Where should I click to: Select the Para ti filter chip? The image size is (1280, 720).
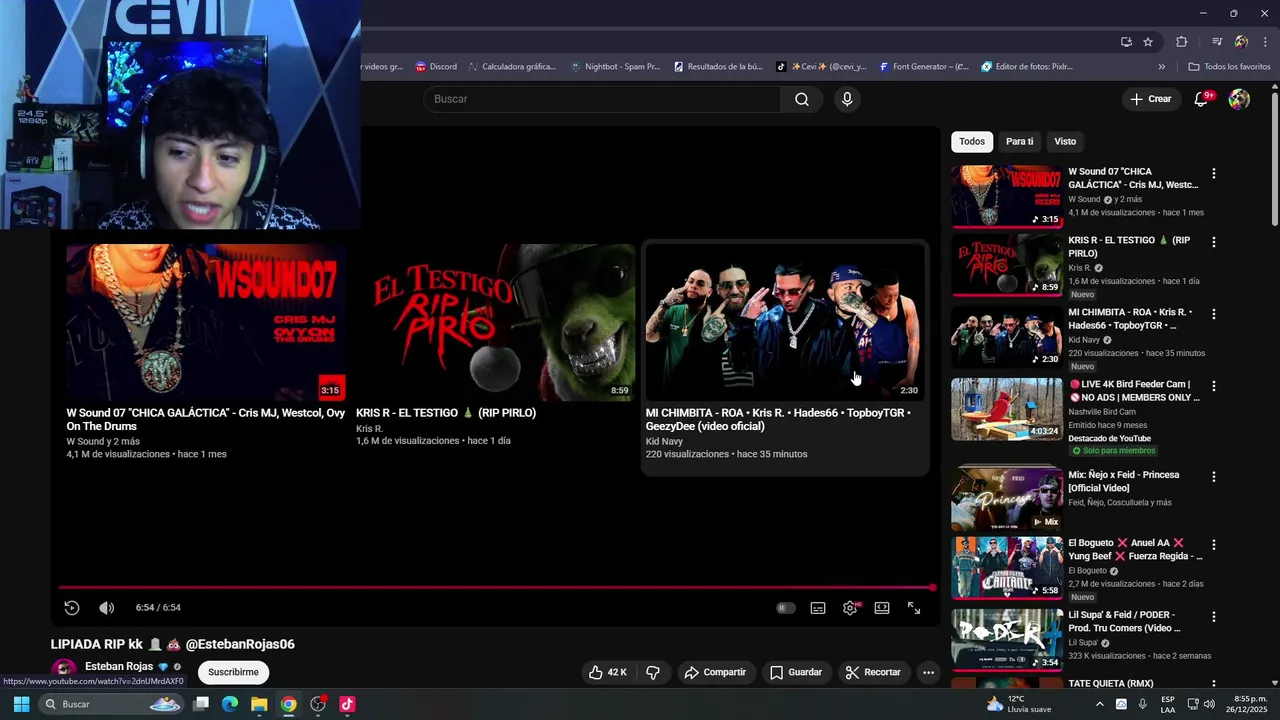click(1020, 141)
